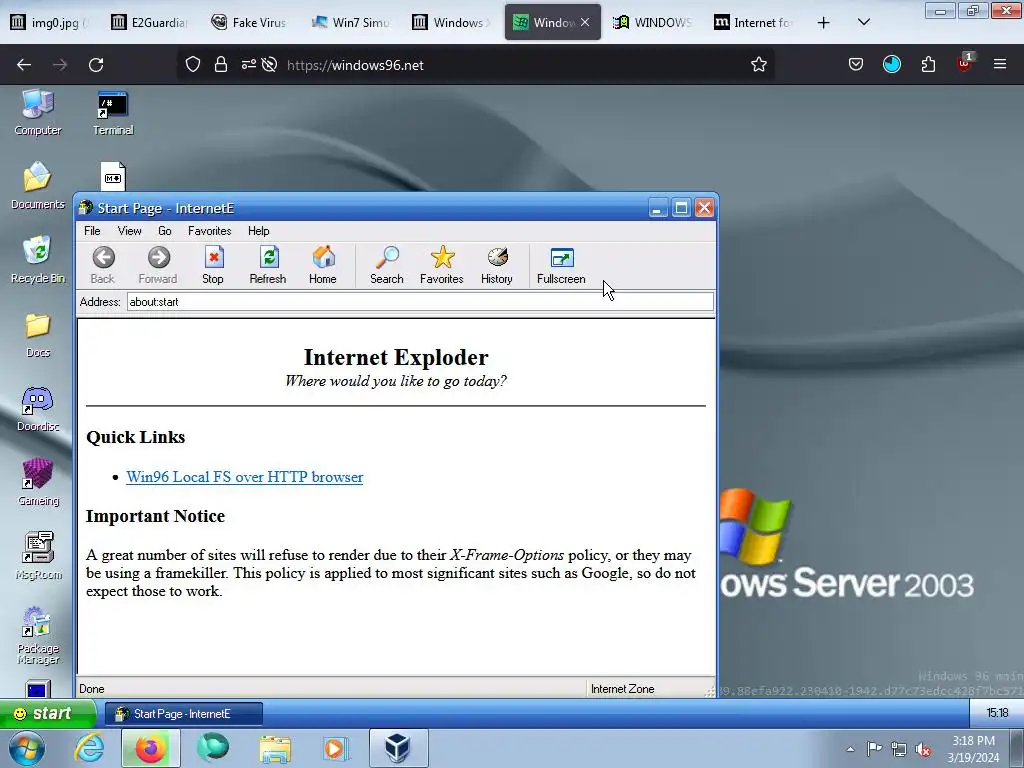This screenshot has width=1024, height=768.
Task: Open the uBlock Origin extension icon
Action: [x=964, y=63]
